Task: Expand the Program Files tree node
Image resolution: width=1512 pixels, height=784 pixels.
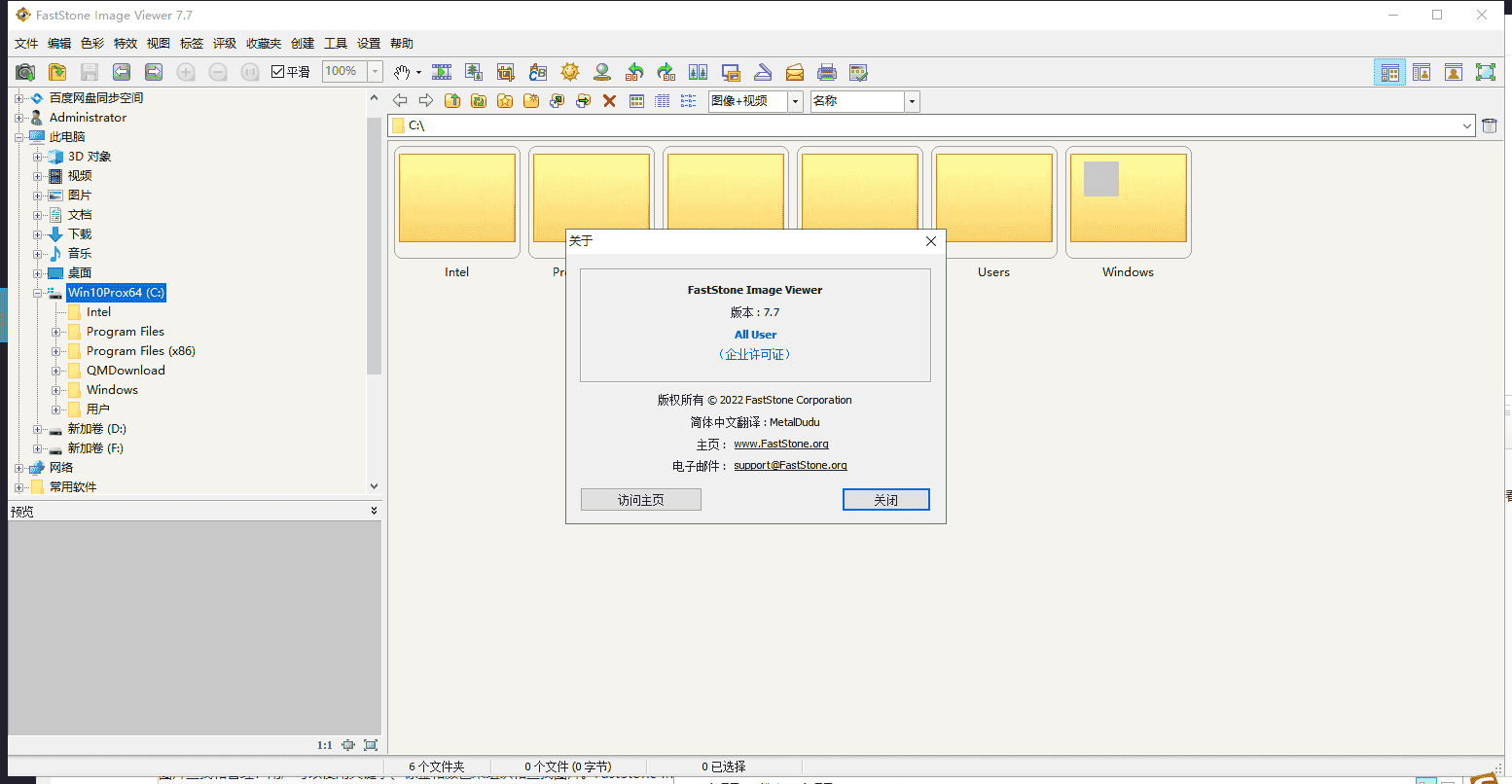Action: (x=56, y=332)
